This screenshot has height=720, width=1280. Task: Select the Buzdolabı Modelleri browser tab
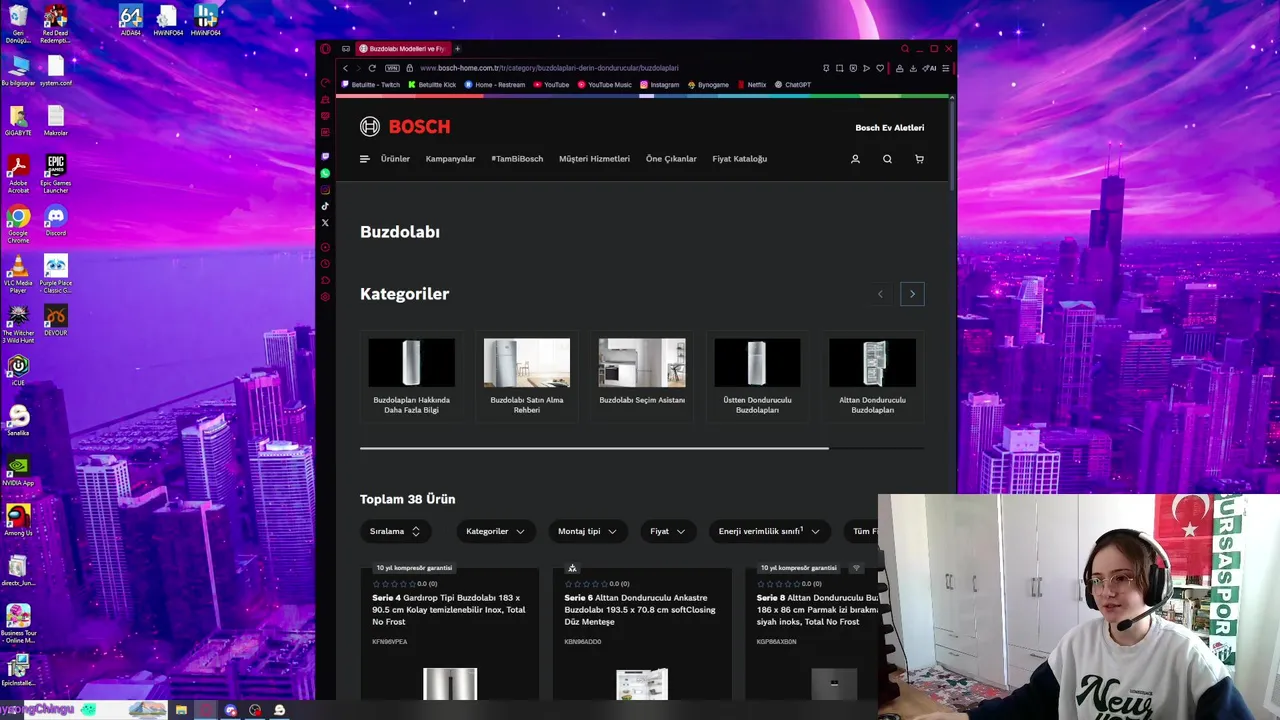(402, 48)
